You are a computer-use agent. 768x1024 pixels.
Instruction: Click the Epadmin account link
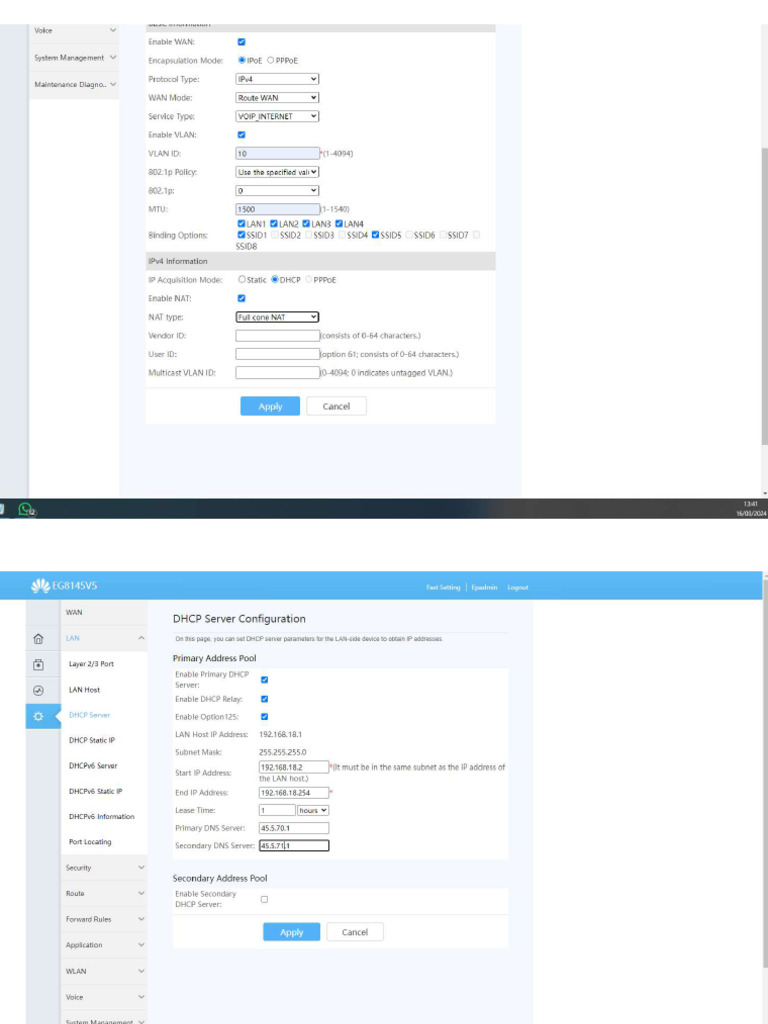coord(484,587)
